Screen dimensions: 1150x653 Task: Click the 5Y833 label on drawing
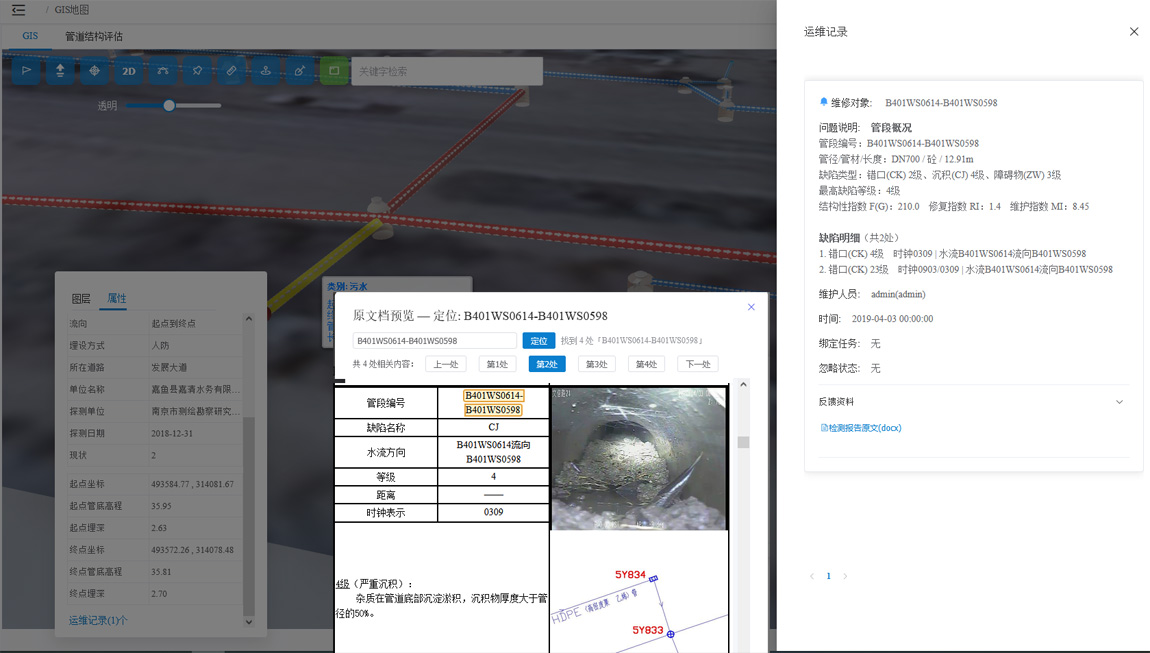[x=648, y=630]
